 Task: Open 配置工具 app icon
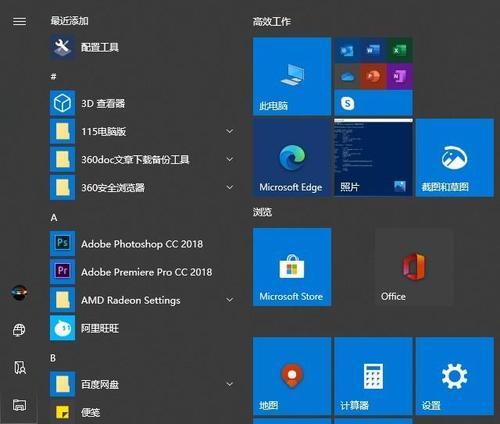click(62, 47)
